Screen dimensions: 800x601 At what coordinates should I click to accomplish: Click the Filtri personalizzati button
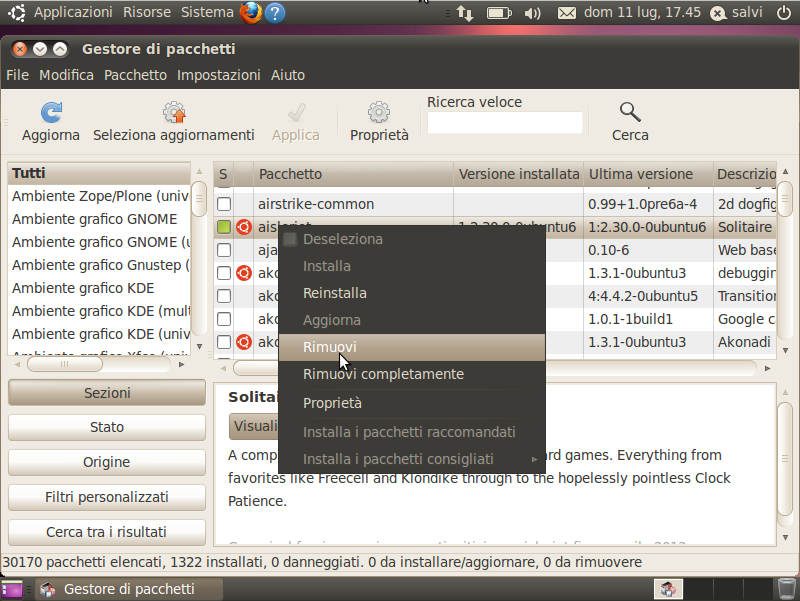coord(107,497)
